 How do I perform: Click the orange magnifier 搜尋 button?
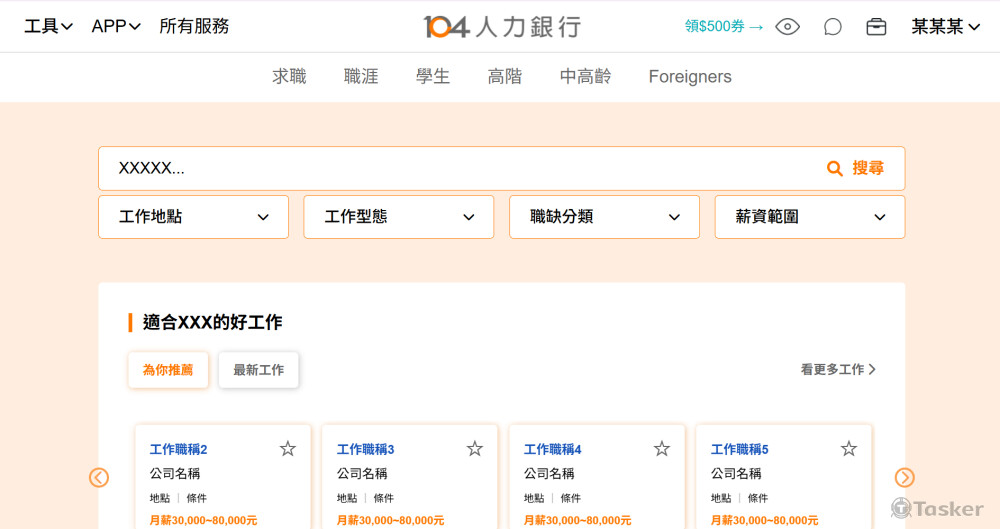click(856, 168)
